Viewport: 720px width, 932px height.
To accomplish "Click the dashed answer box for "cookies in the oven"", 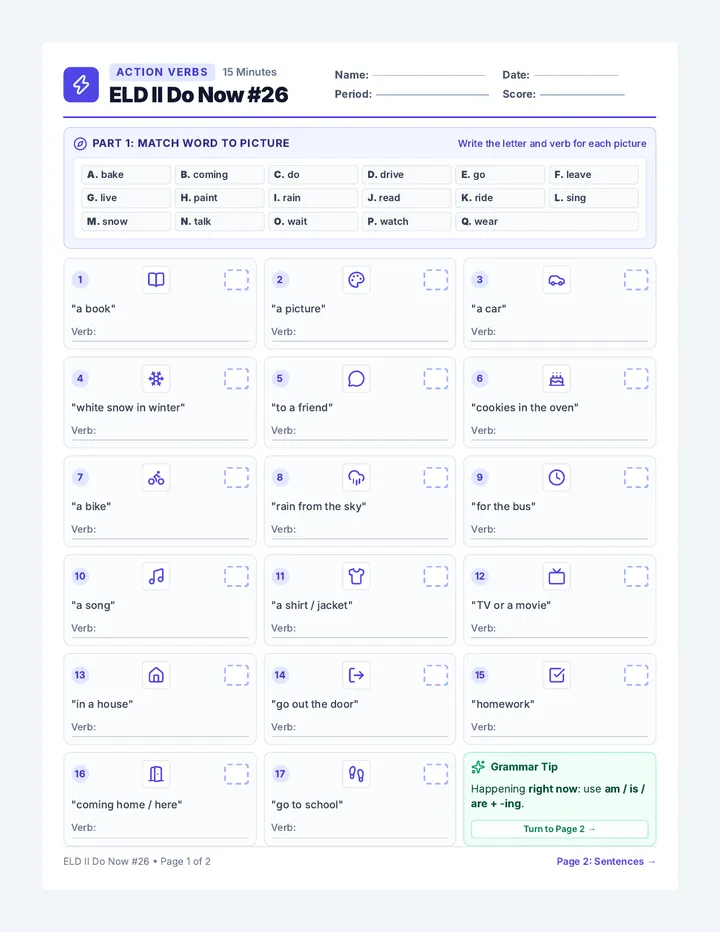I will click(x=636, y=379).
